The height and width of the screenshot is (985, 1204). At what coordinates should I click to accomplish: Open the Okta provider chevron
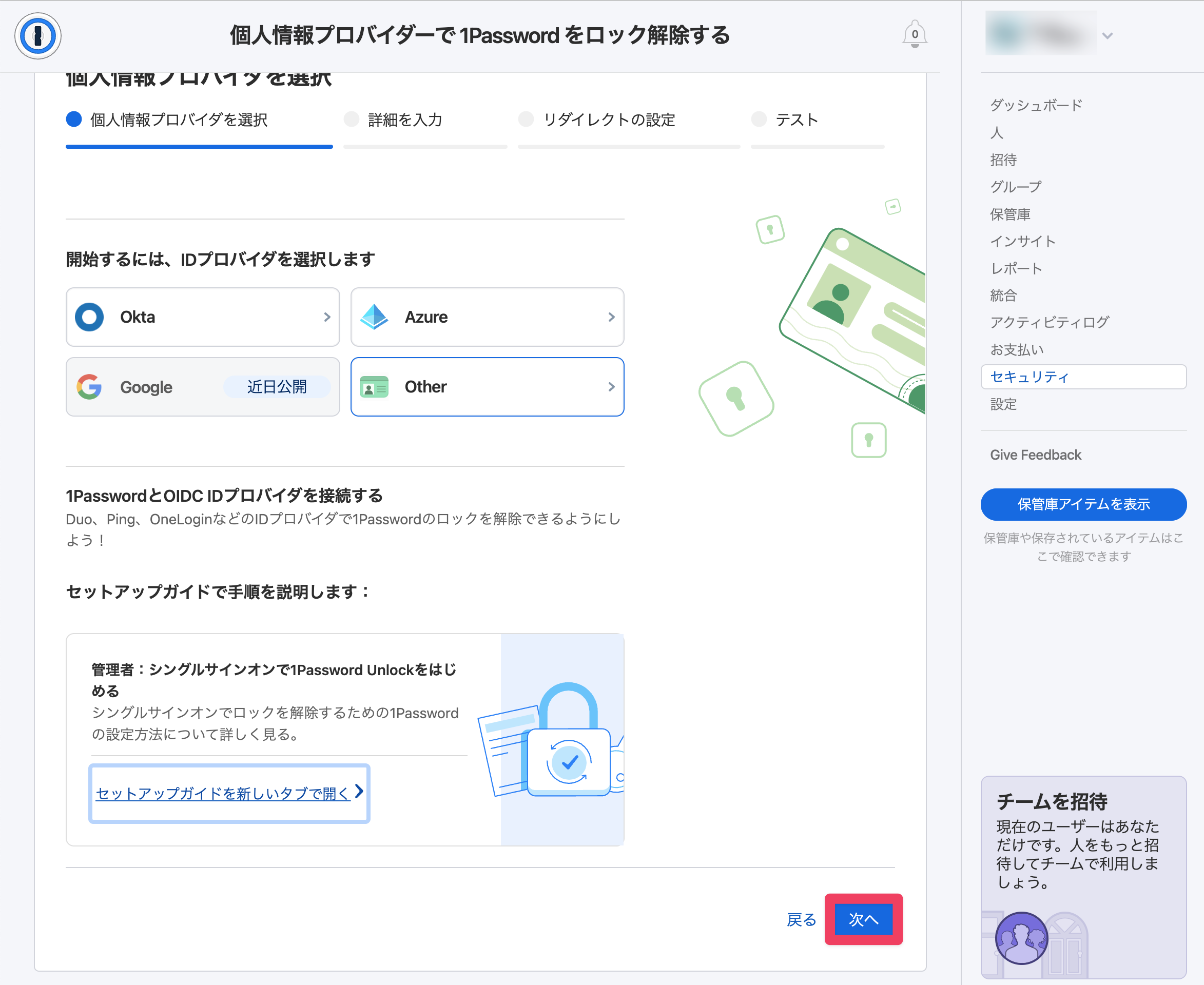click(x=327, y=317)
